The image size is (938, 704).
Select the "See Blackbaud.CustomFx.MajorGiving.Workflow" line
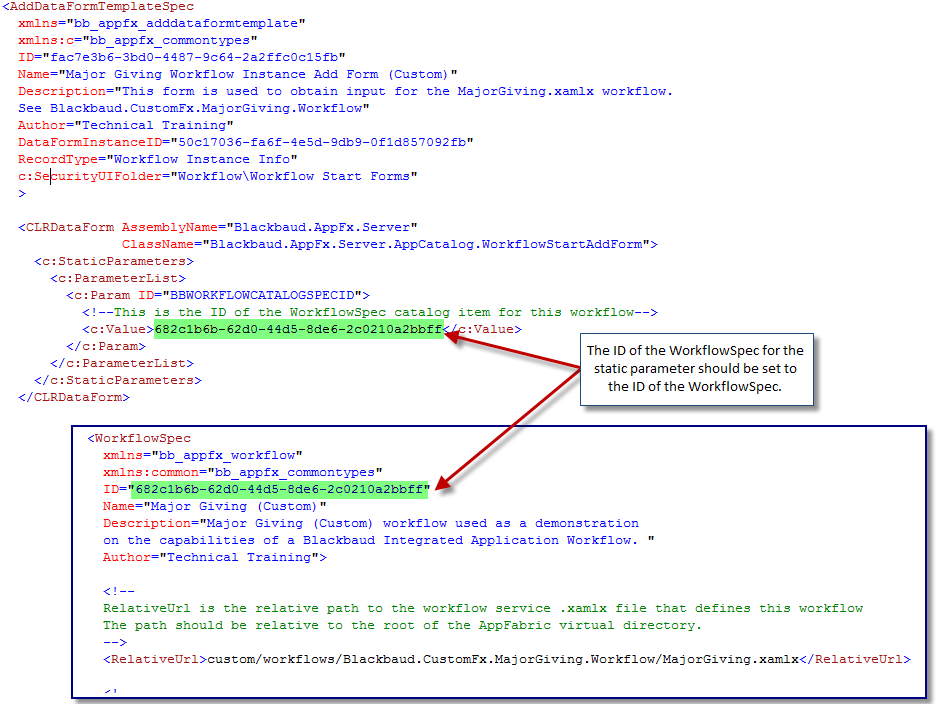pyautogui.click(x=194, y=108)
